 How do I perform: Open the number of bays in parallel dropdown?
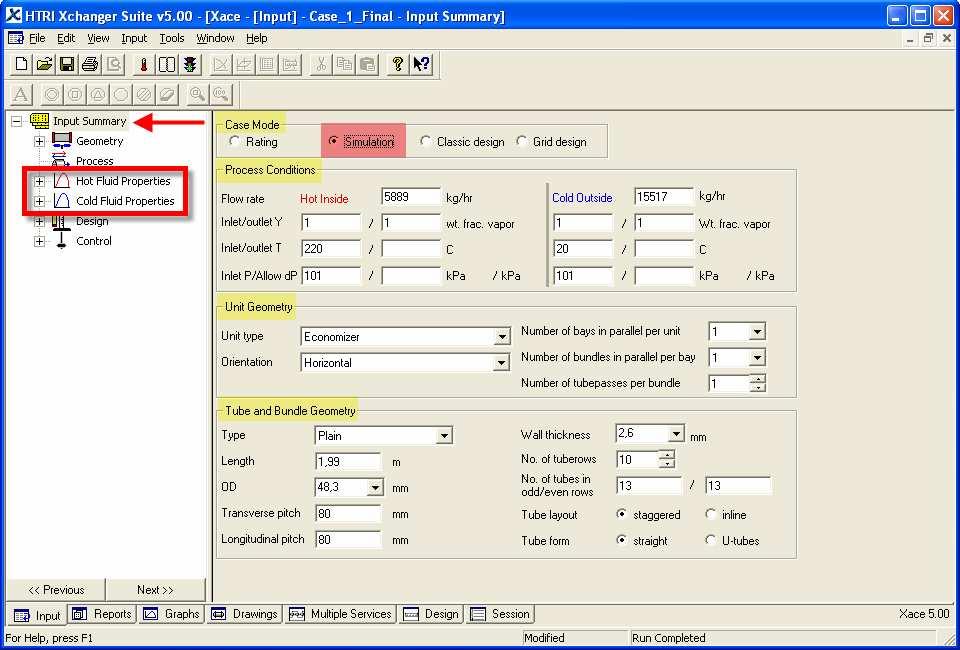click(x=757, y=332)
